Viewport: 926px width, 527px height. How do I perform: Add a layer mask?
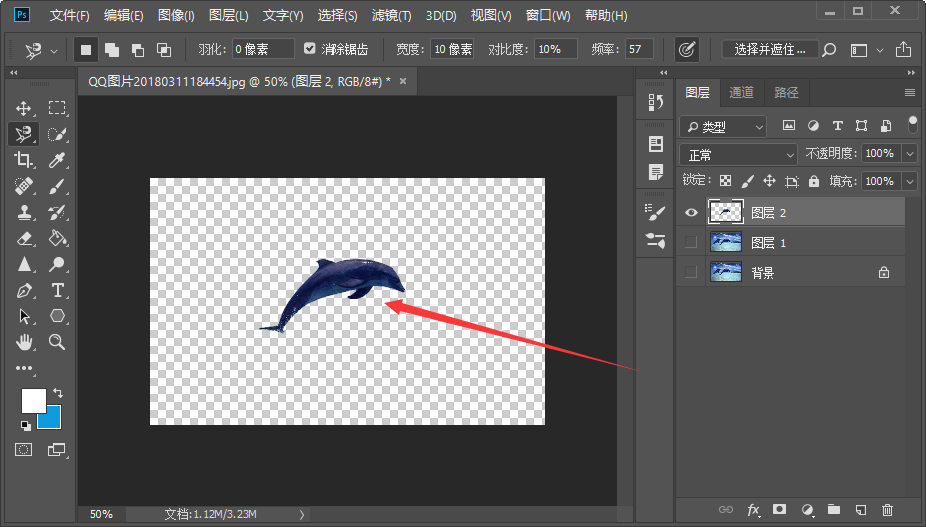pyautogui.click(x=780, y=509)
